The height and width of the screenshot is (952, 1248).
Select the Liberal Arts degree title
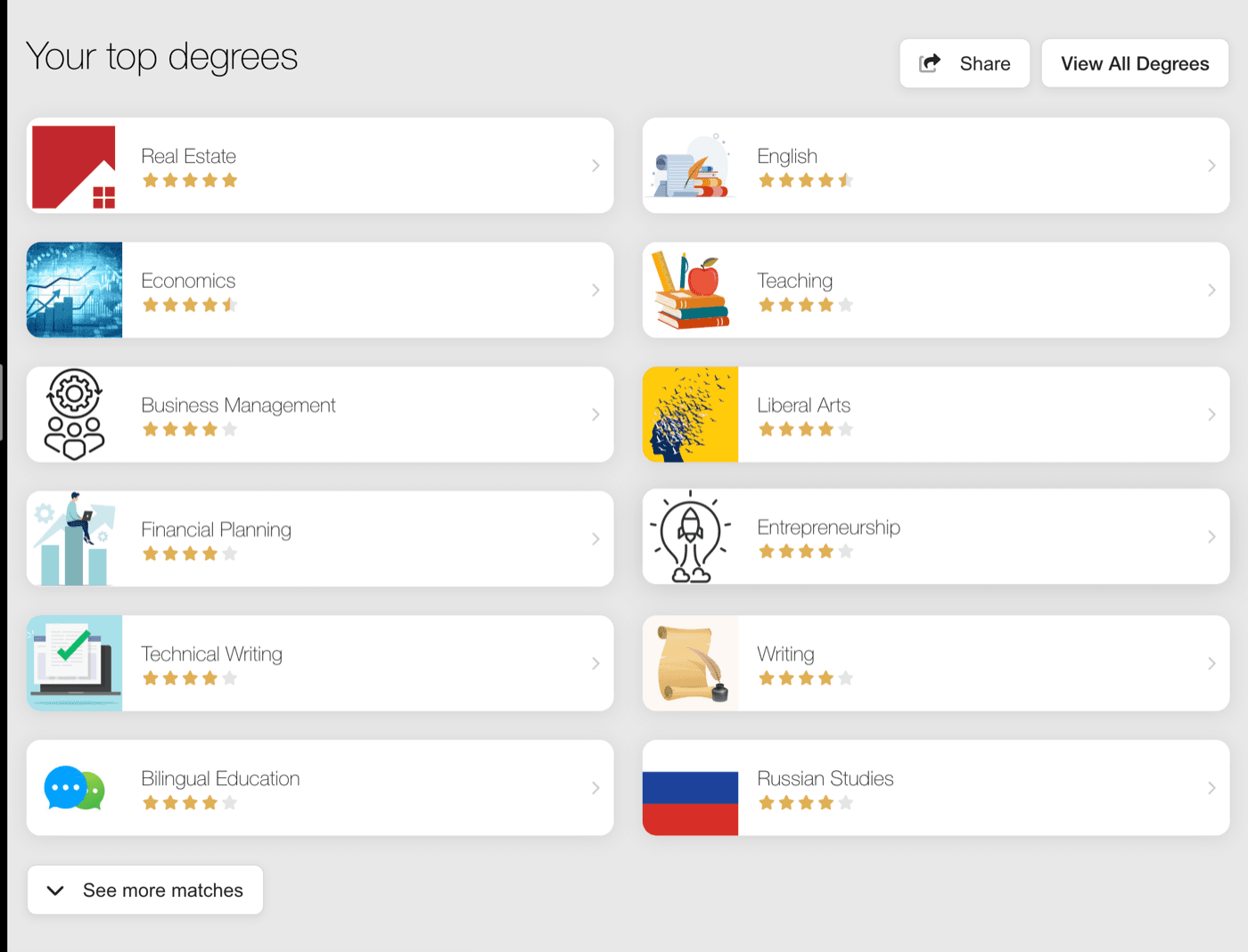point(803,406)
